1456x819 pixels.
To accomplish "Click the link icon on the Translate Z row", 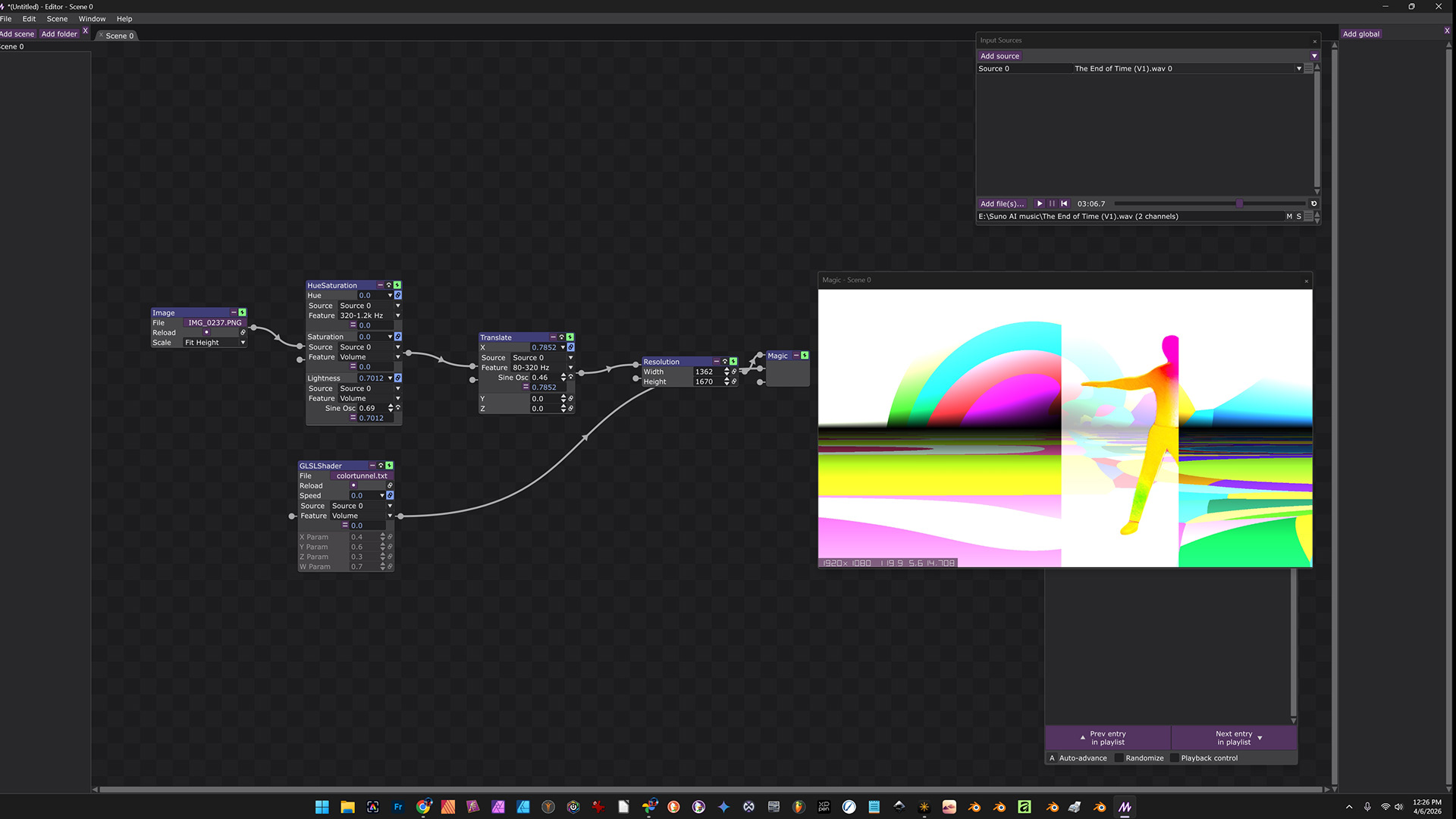I will point(571,409).
